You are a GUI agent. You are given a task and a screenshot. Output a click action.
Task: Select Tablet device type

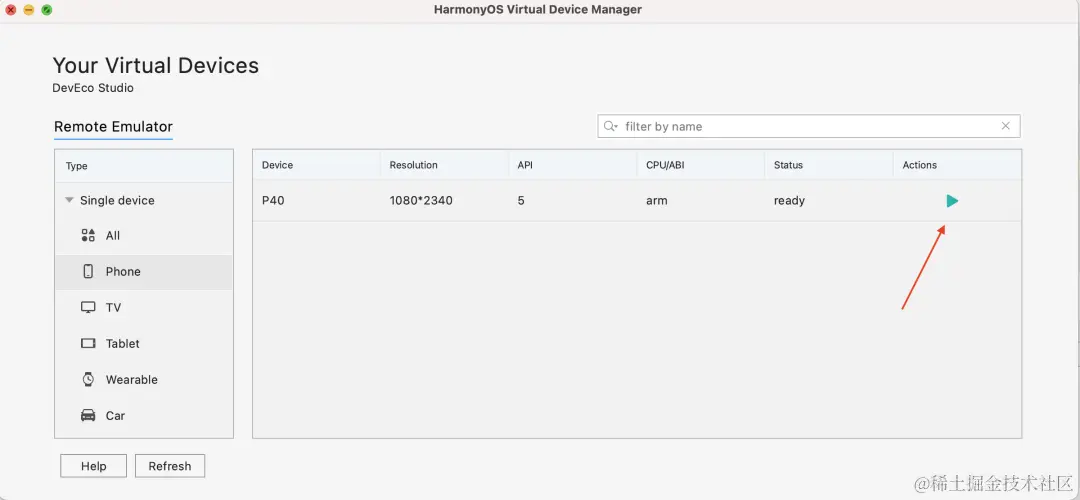click(x=144, y=343)
